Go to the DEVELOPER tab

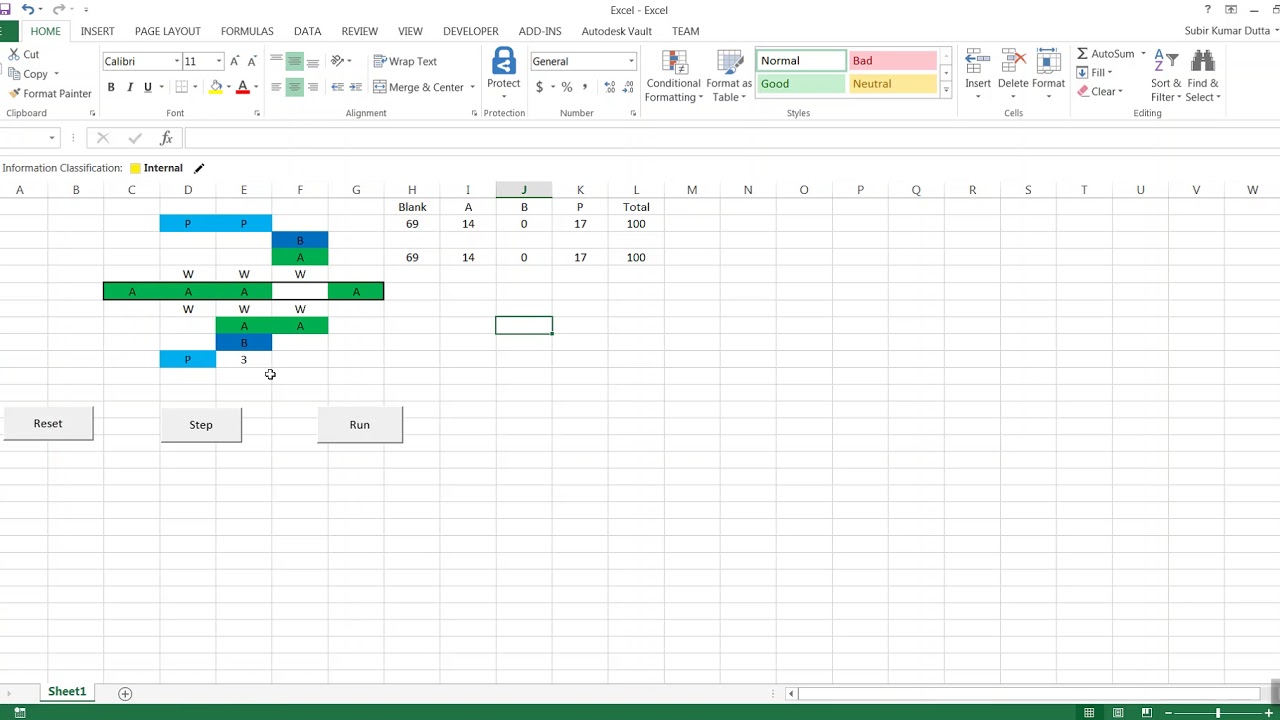(x=470, y=31)
